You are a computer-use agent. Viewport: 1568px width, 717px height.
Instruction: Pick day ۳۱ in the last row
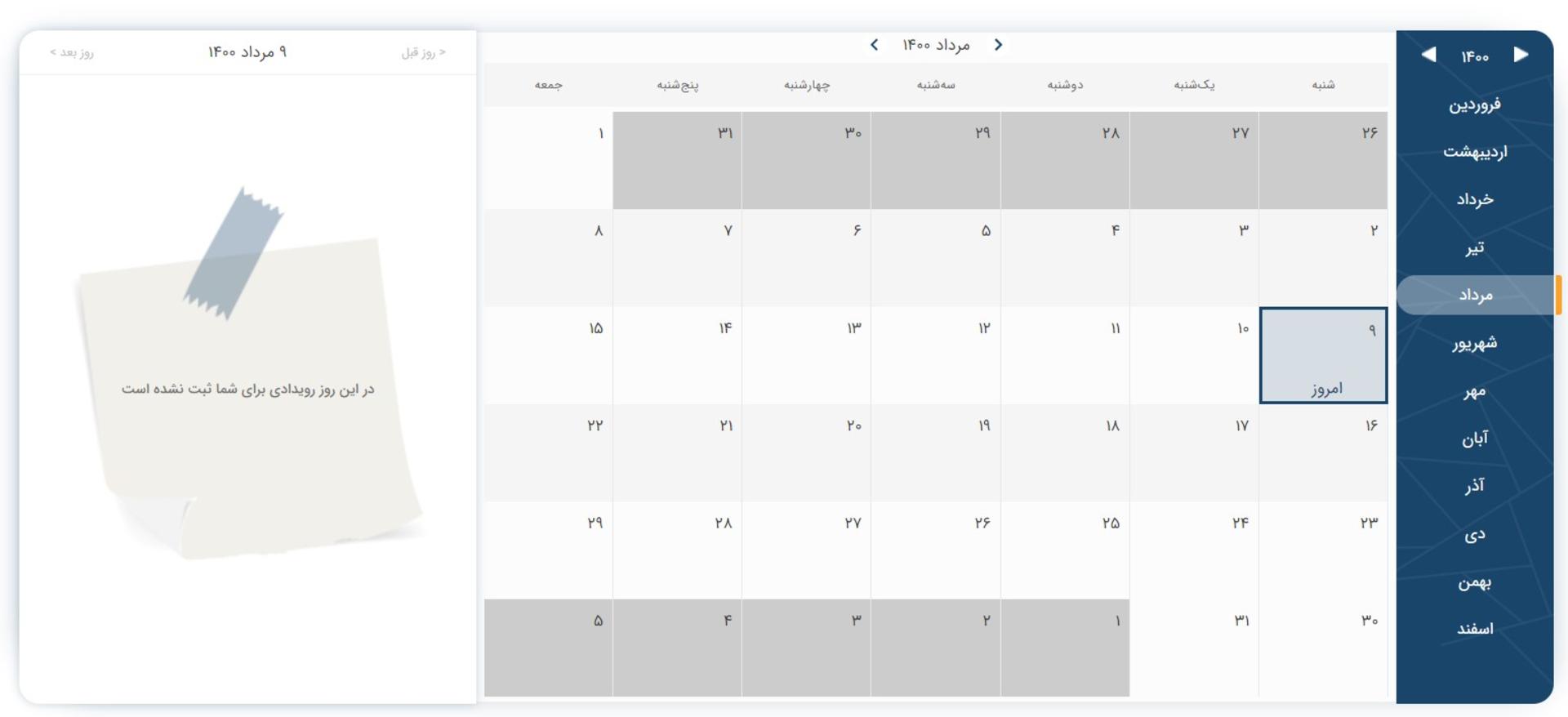(1194, 648)
